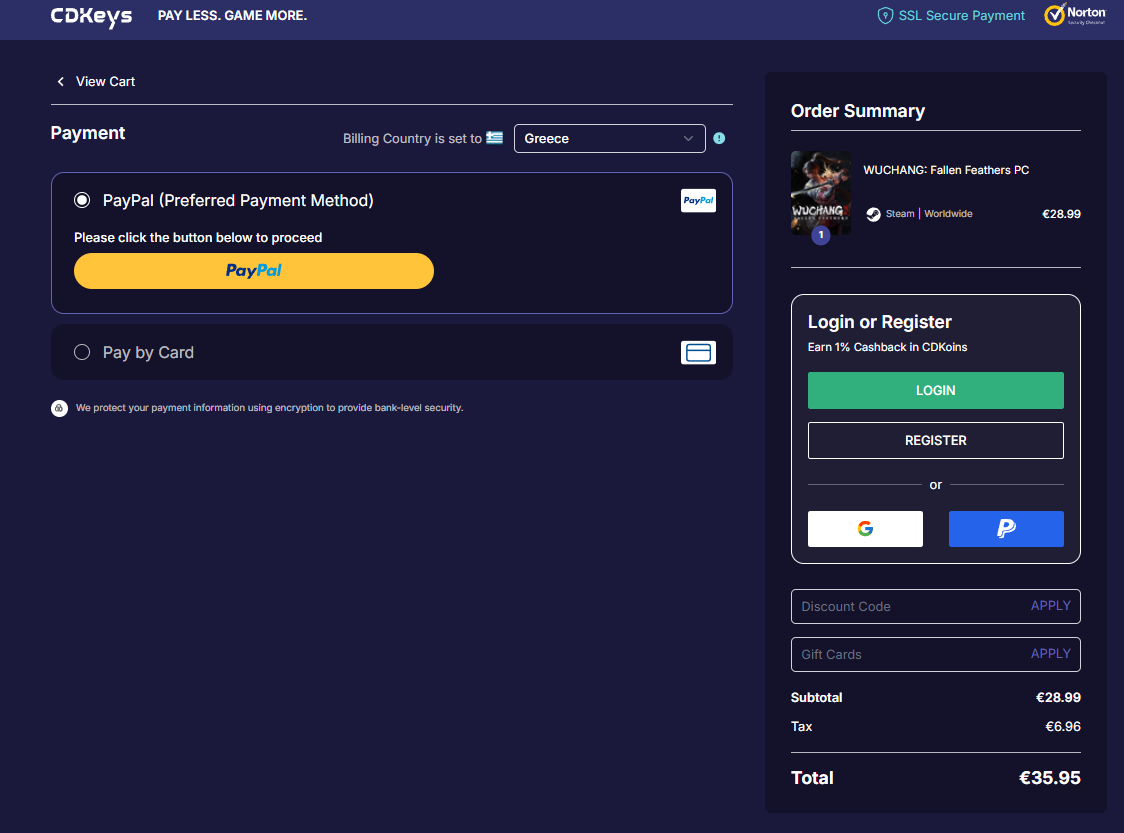Select the Pay by Card radio button
This screenshot has width=1124, height=833.
(82, 352)
